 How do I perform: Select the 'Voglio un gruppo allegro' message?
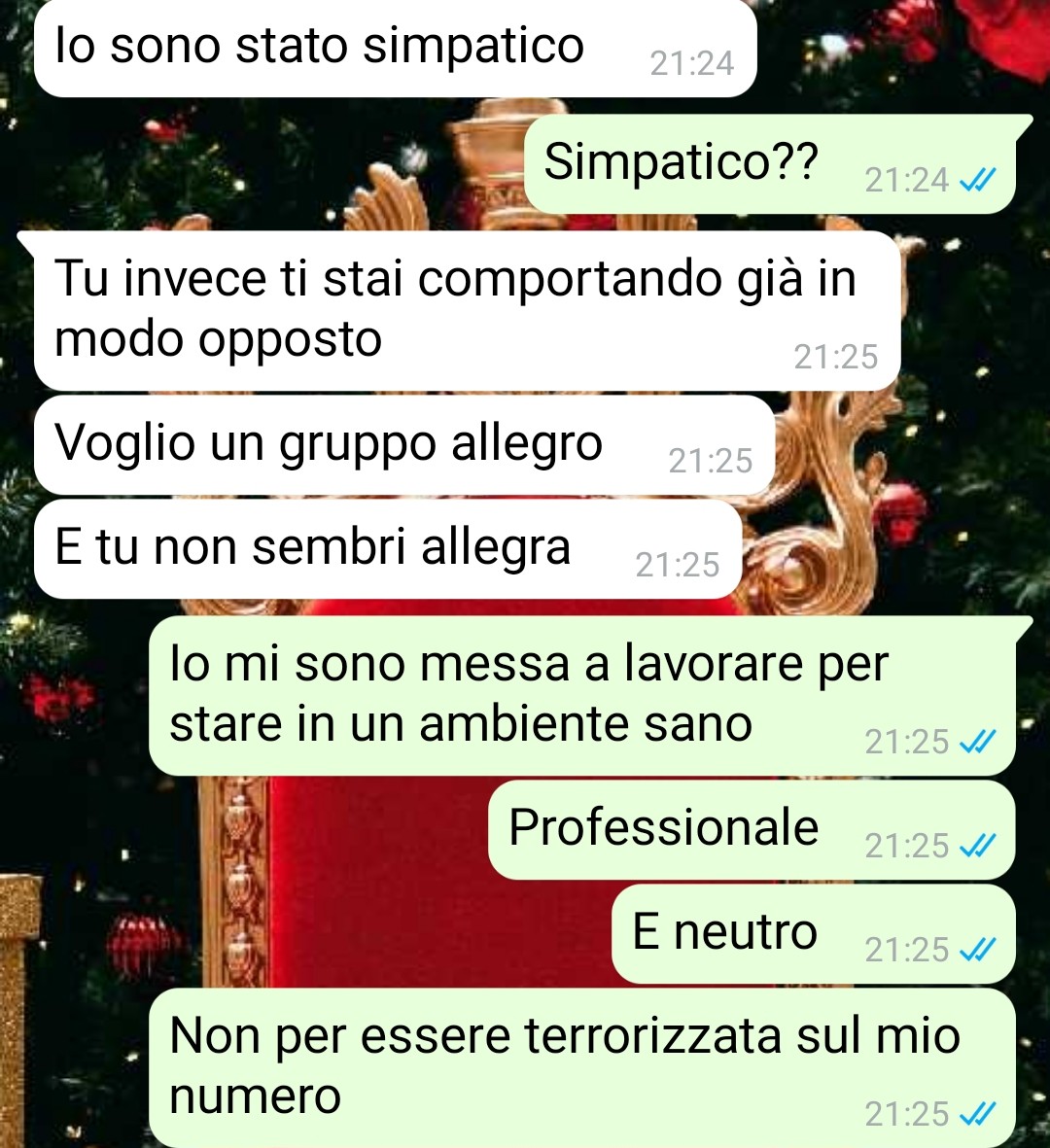404,445
